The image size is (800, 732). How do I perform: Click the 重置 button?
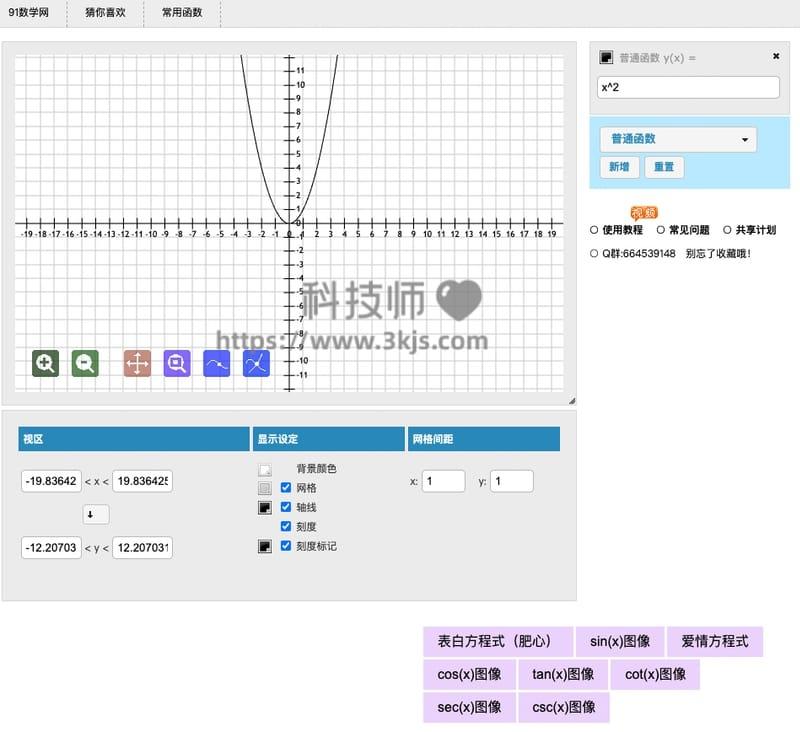(x=664, y=167)
